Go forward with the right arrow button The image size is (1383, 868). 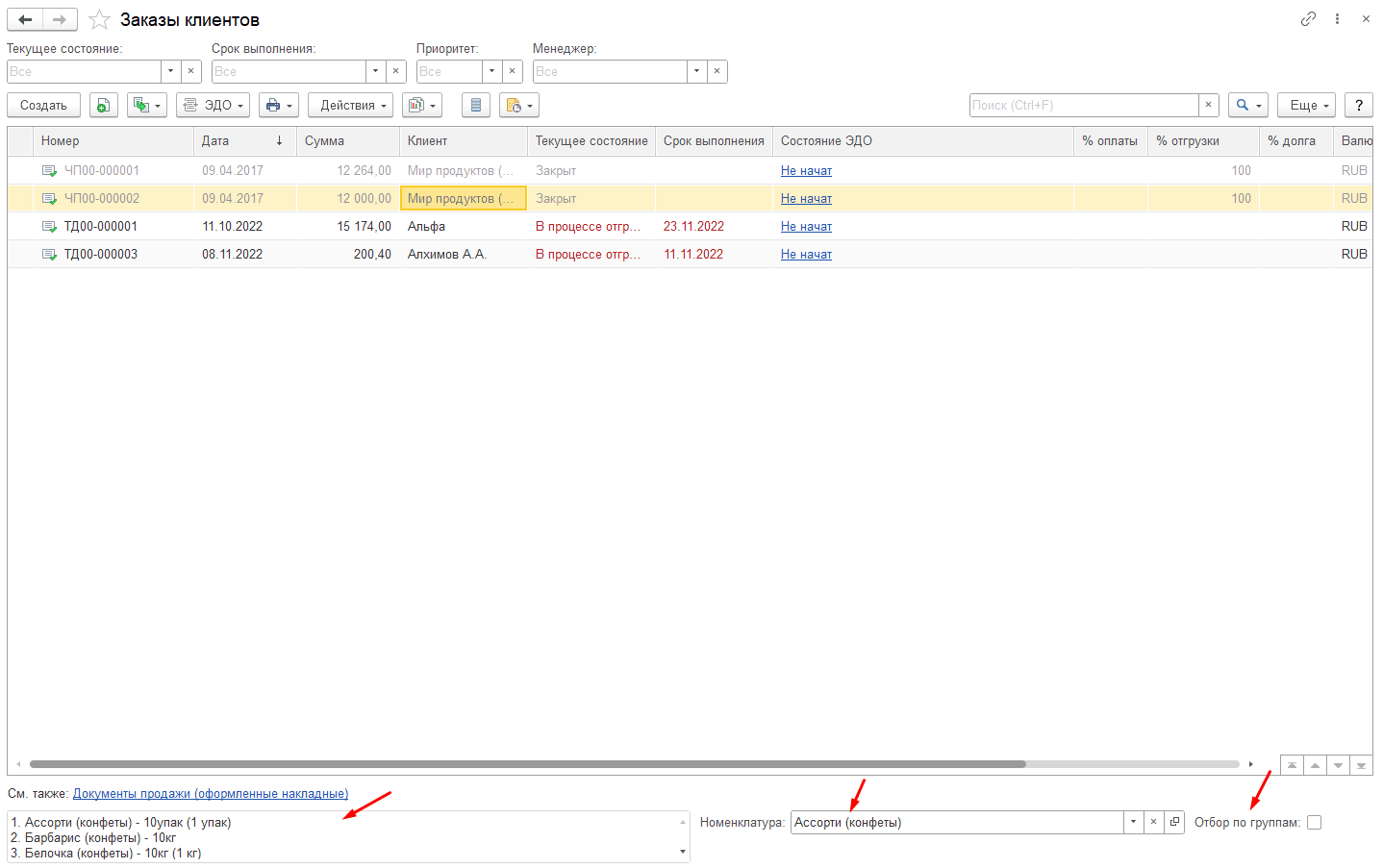point(60,19)
